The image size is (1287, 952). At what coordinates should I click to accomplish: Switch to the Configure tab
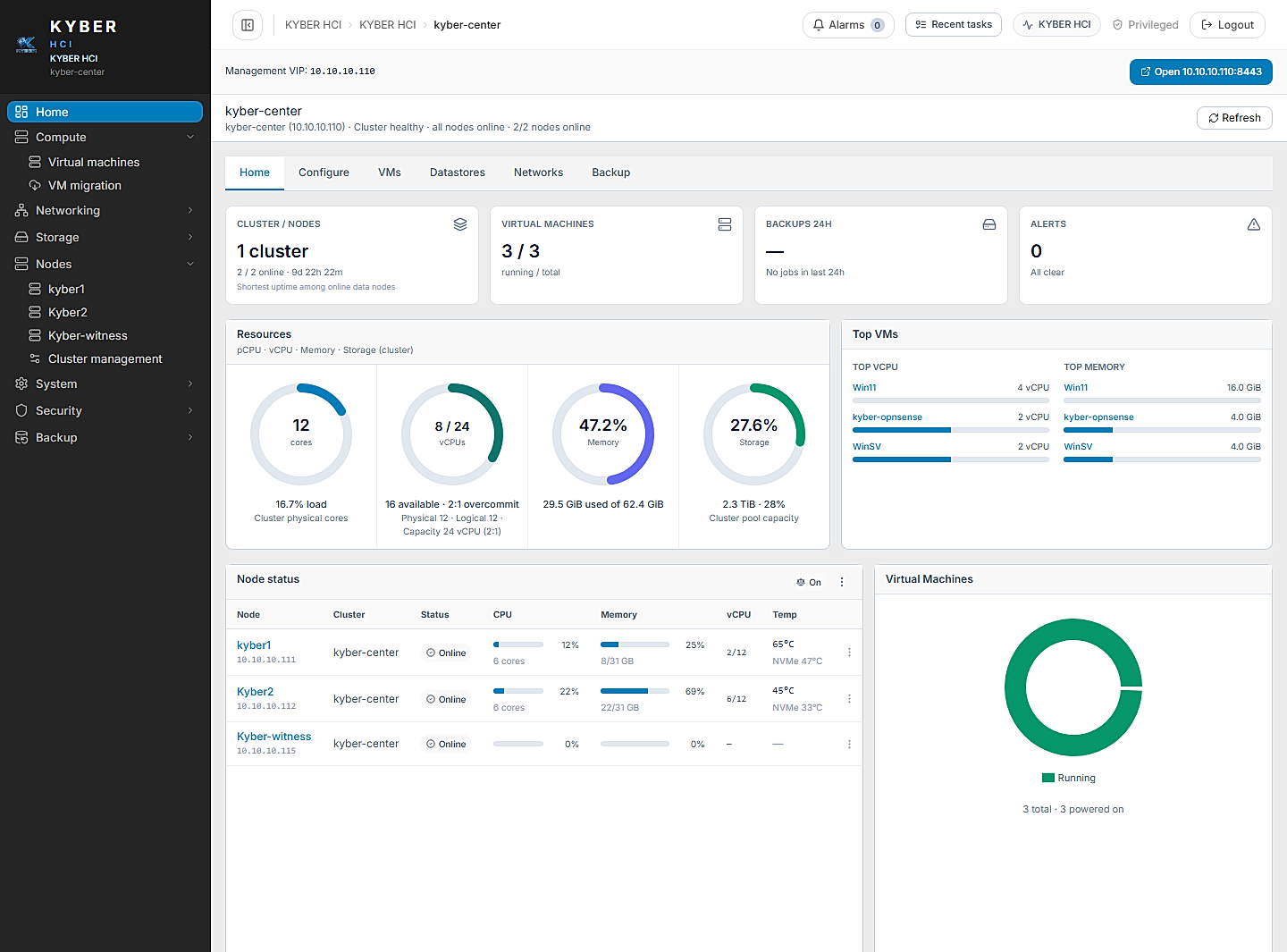point(324,173)
